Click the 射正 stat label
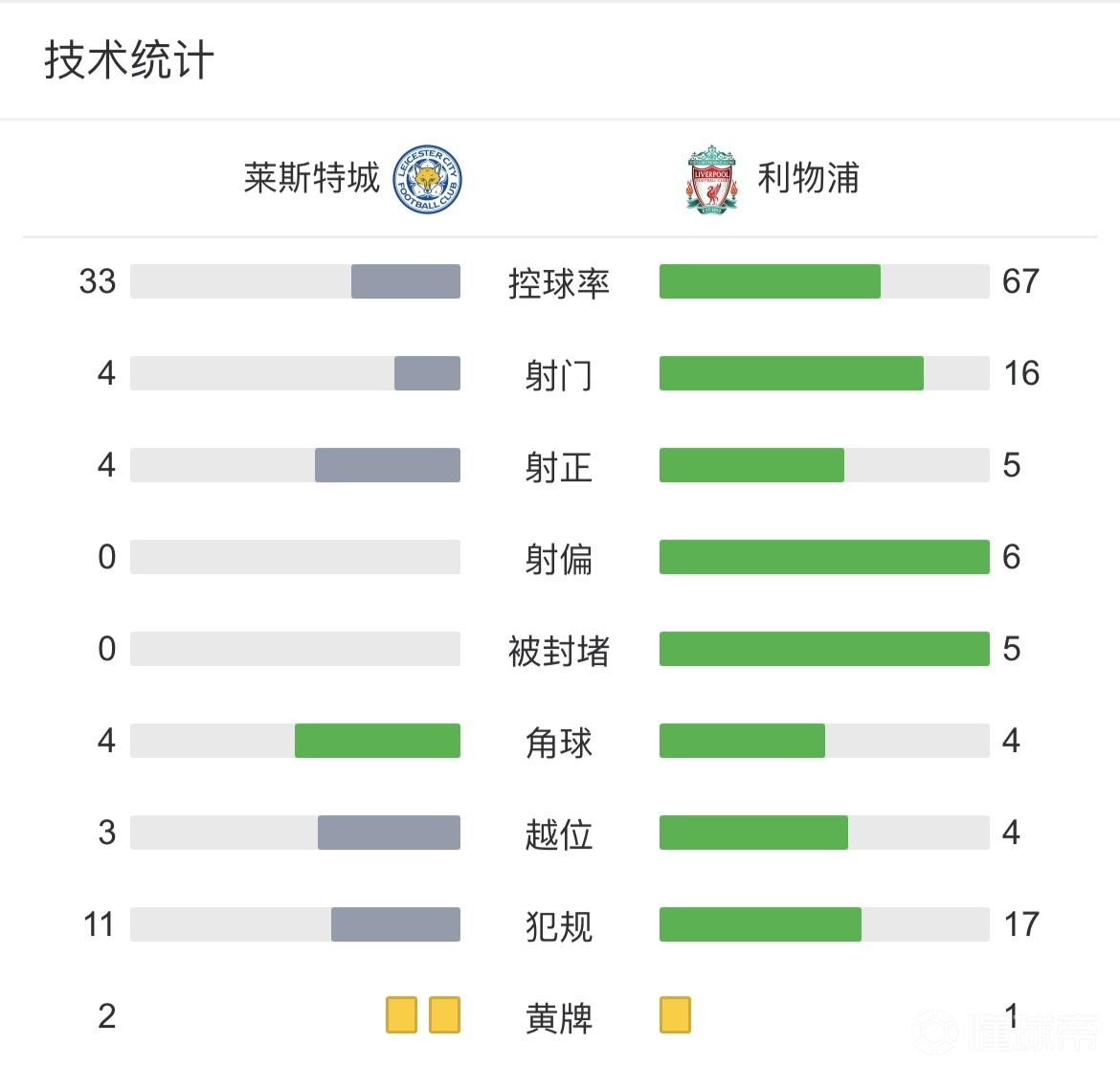This screenshot has height=1066, width=1120. click(x=559, y=467)
